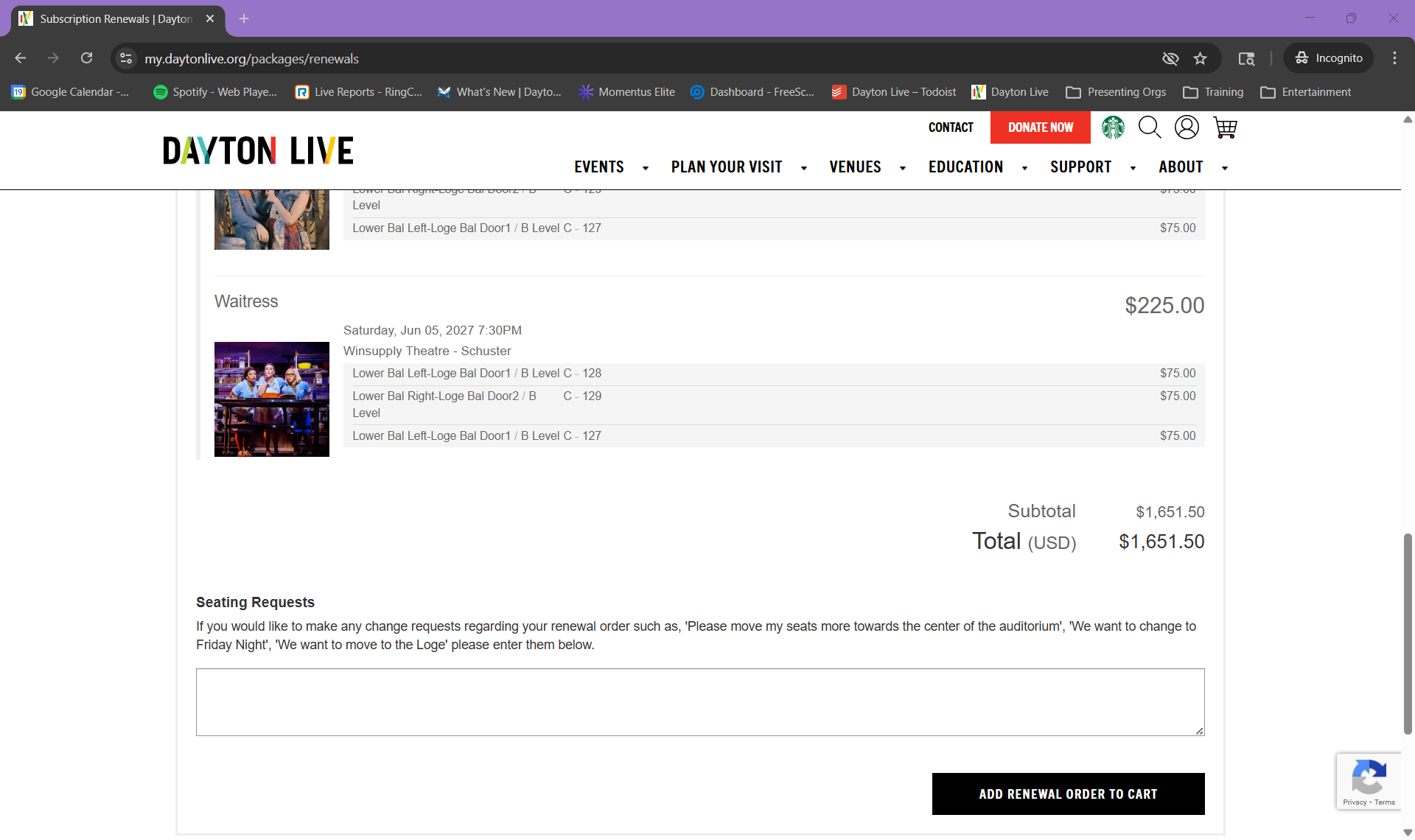The height and width of the screenshot is (840, 1415).
Task: Expand the Plan Your Visit dropdown arrow
Action: click(804, 168)
